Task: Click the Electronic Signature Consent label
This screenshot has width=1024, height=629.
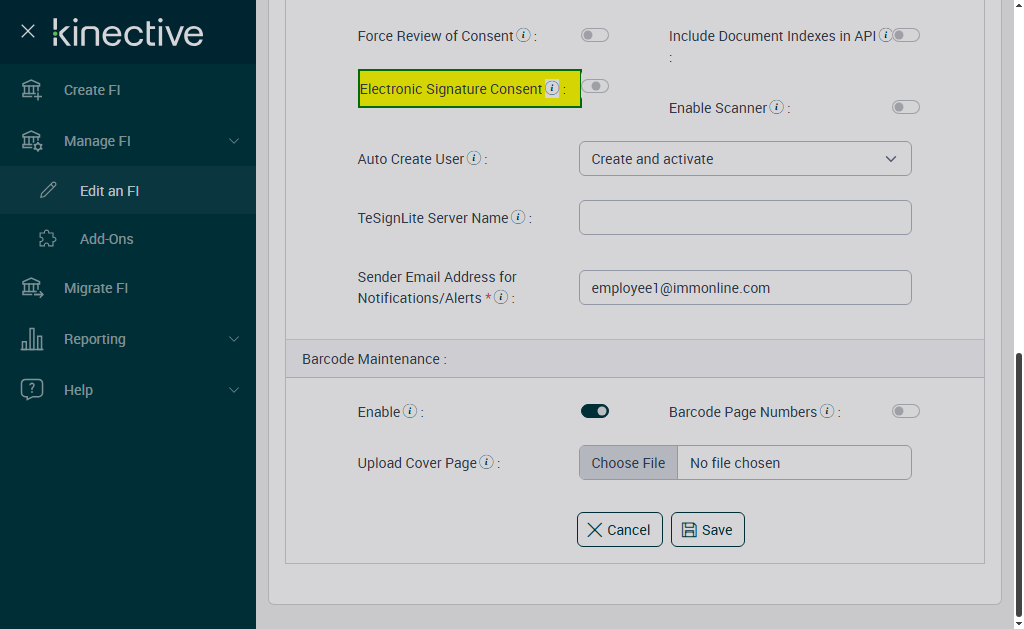Action: [451, 89]
